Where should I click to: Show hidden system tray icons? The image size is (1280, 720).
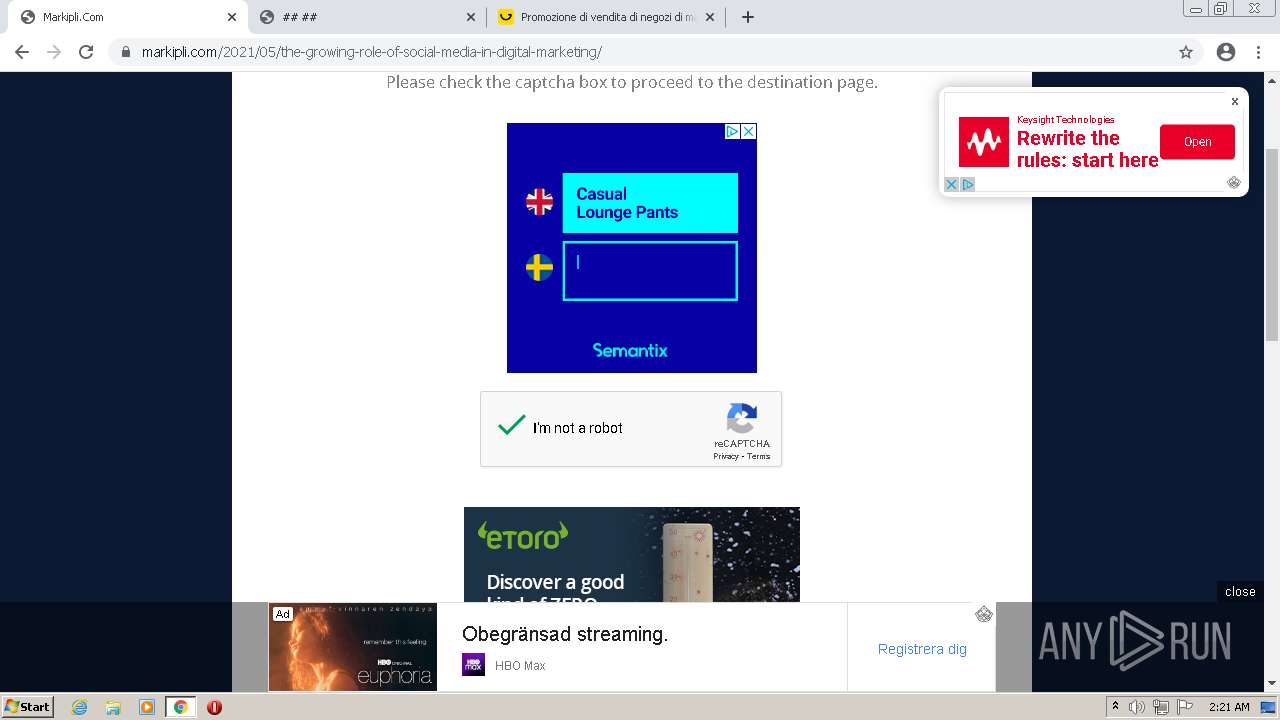click(x=1115, y=707)
